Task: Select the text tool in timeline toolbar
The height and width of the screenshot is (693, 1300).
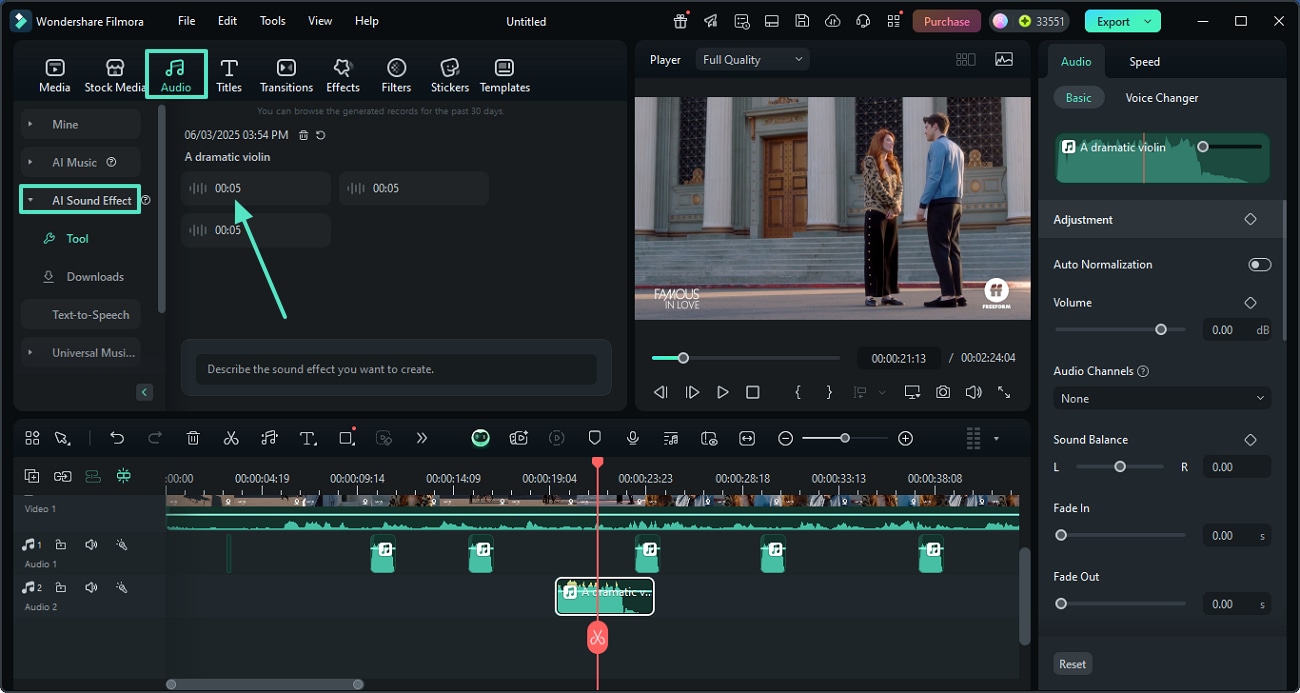Action: point(308,438)
